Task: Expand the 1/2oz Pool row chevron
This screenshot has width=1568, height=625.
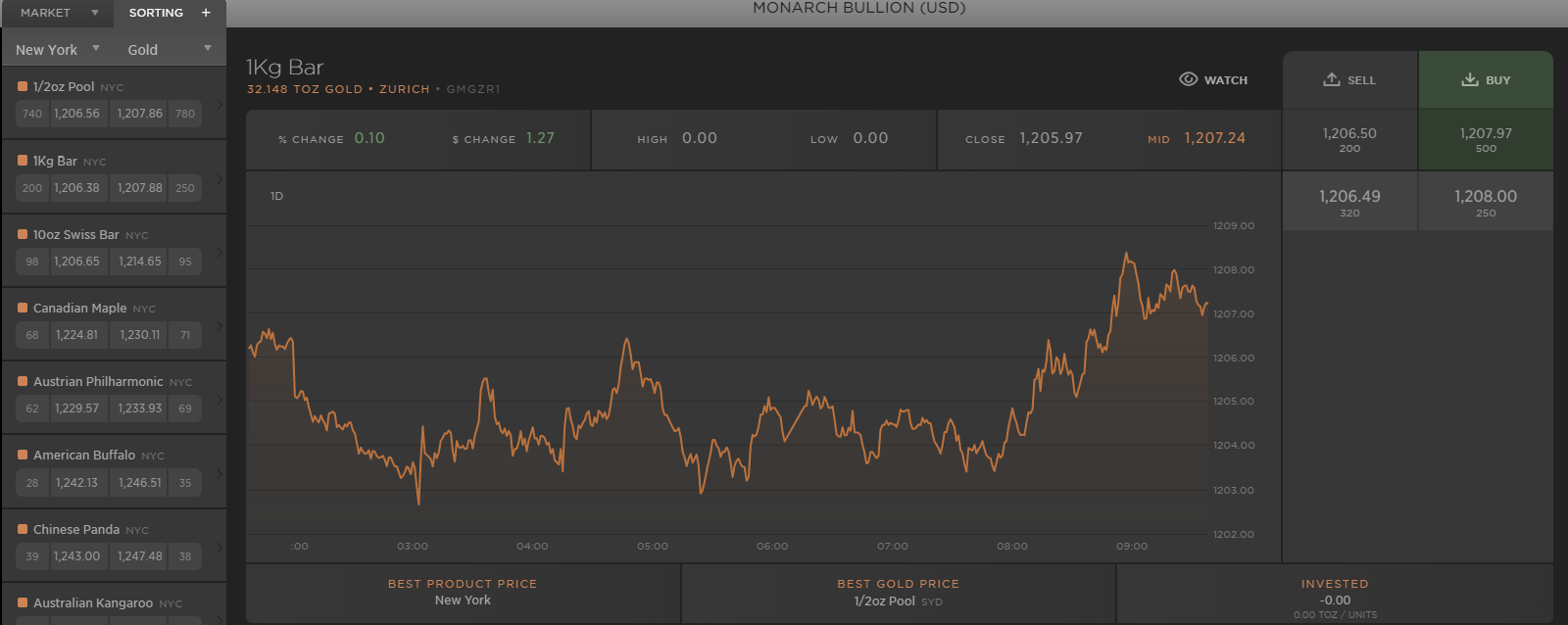Action: point(220,104)
